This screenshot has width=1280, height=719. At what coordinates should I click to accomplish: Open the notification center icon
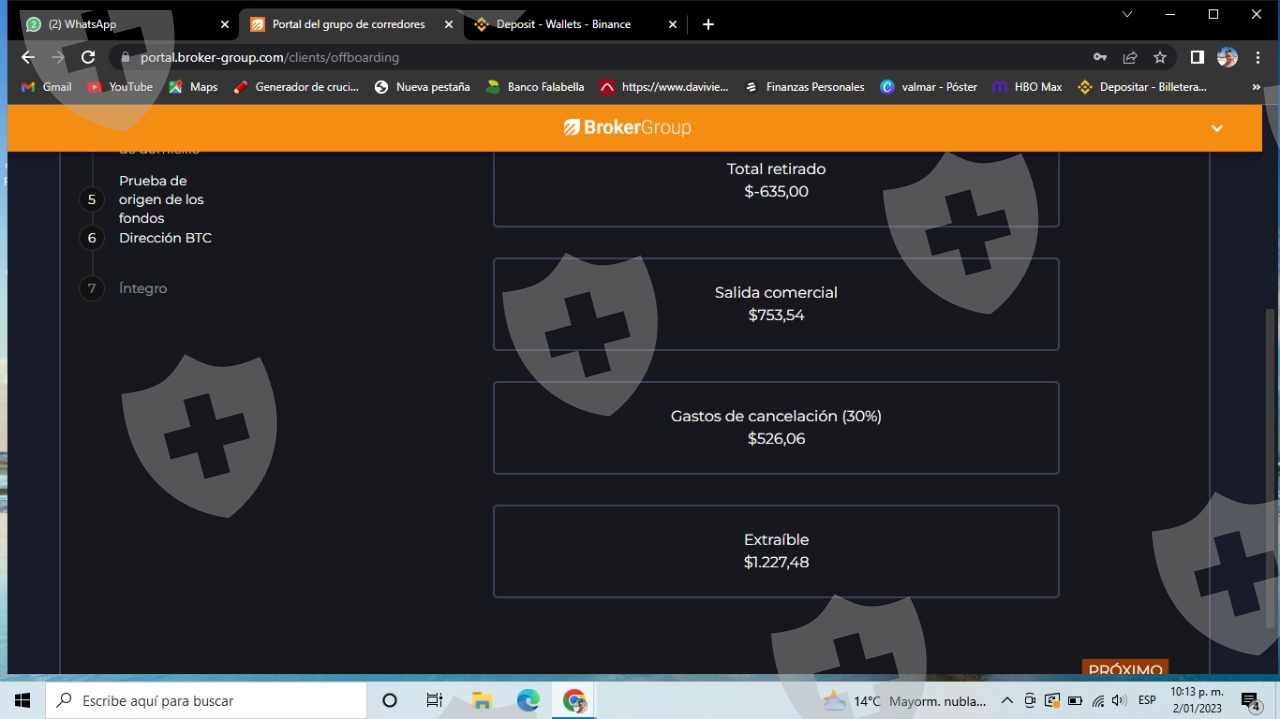click(1250, 701)
